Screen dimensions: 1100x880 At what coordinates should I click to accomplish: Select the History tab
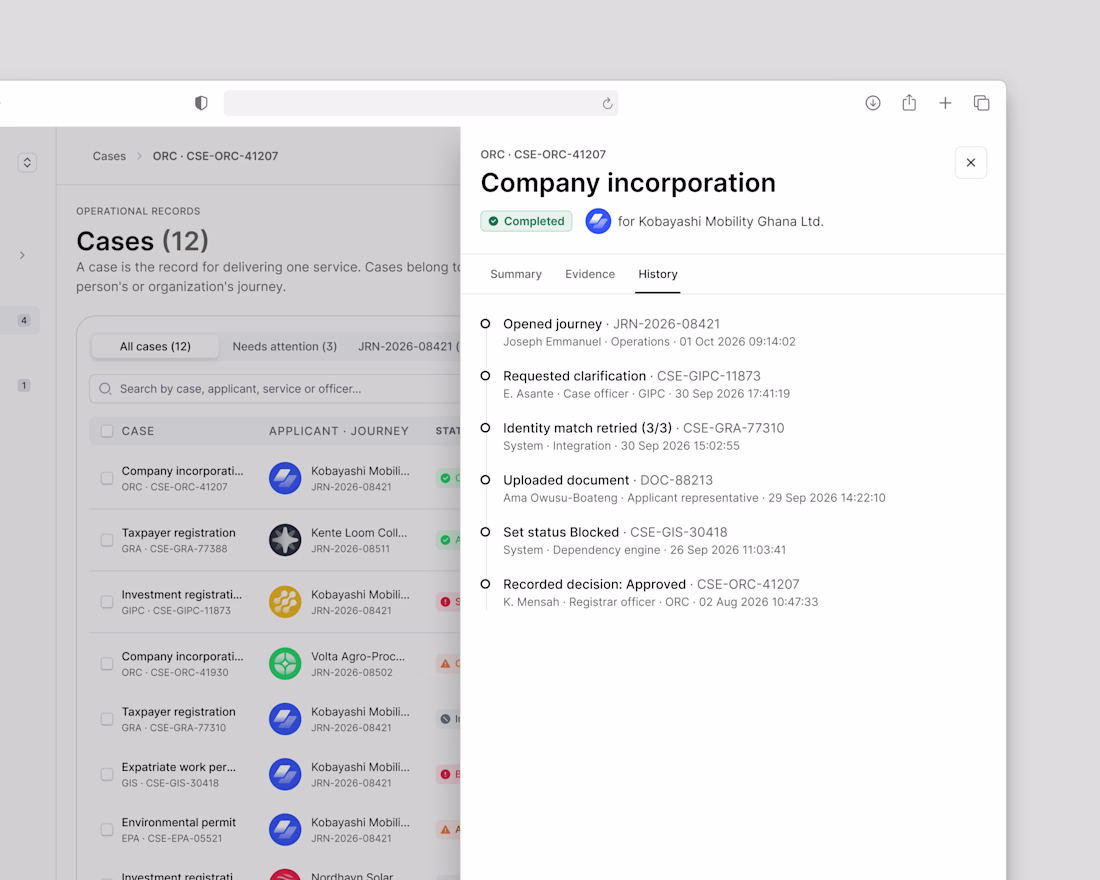click(658, 274)
